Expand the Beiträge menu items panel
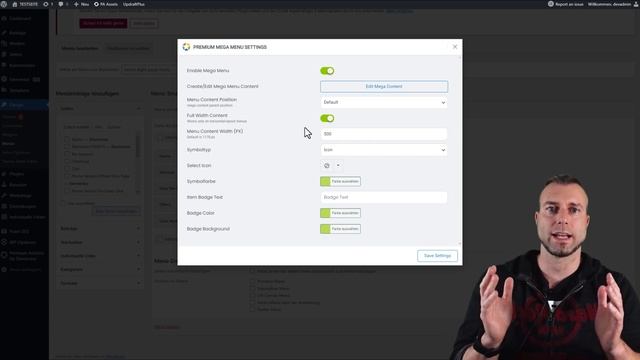The height and width of the screenshot is (360, 640). point(100,229)
